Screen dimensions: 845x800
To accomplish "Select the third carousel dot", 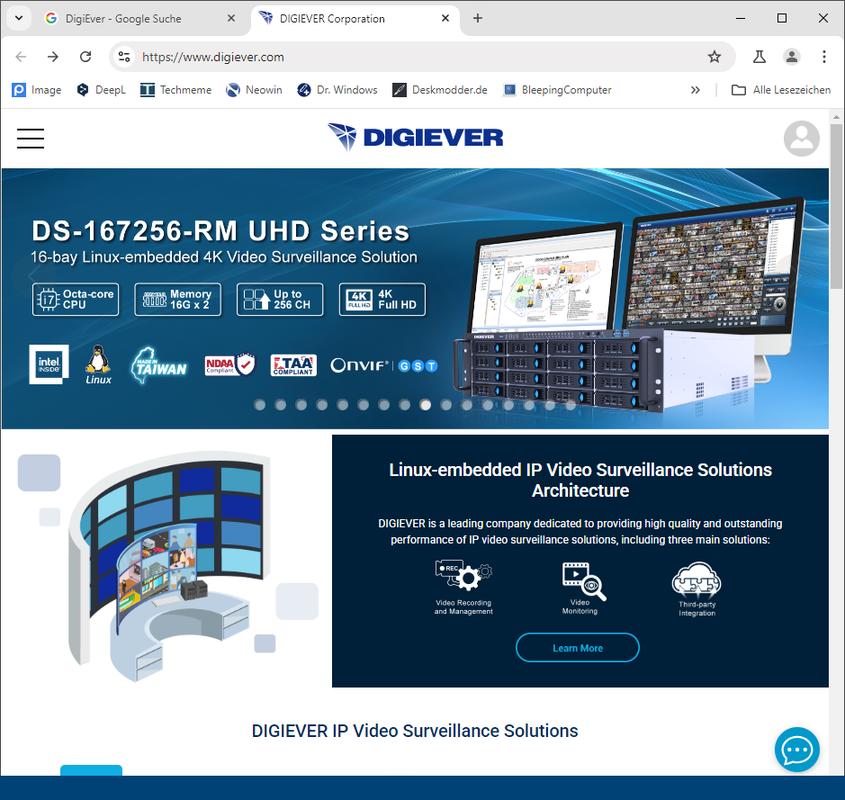I will coord(301,405).
